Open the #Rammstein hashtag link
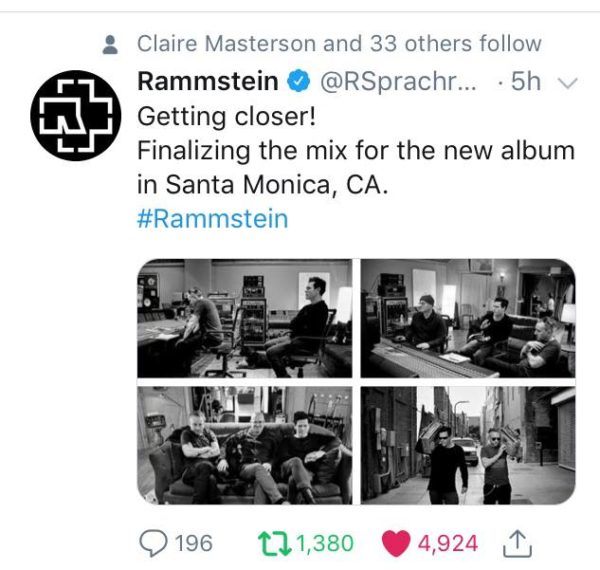 [x=212, y=219]
